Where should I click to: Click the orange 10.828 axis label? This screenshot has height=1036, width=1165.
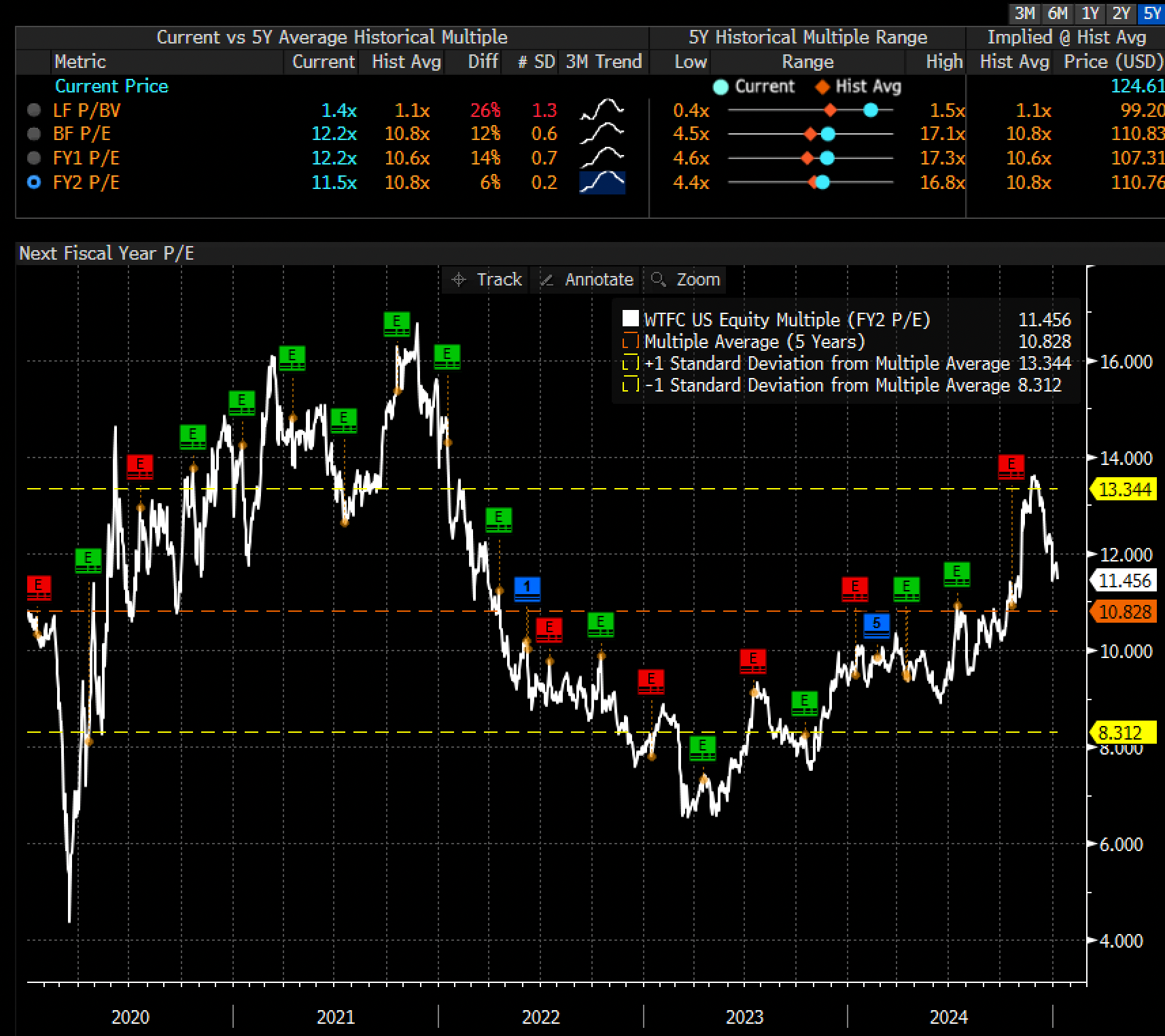(x=1124, y=612)
